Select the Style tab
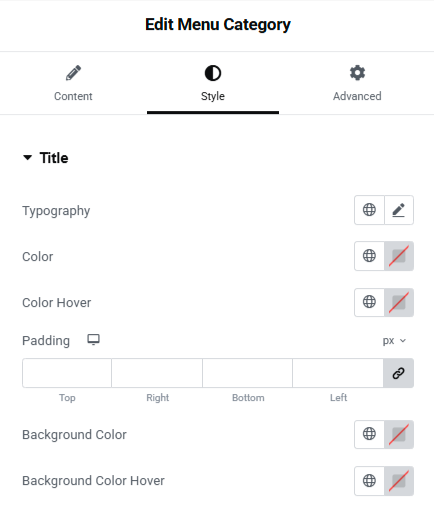 click(x=213, y=83)
